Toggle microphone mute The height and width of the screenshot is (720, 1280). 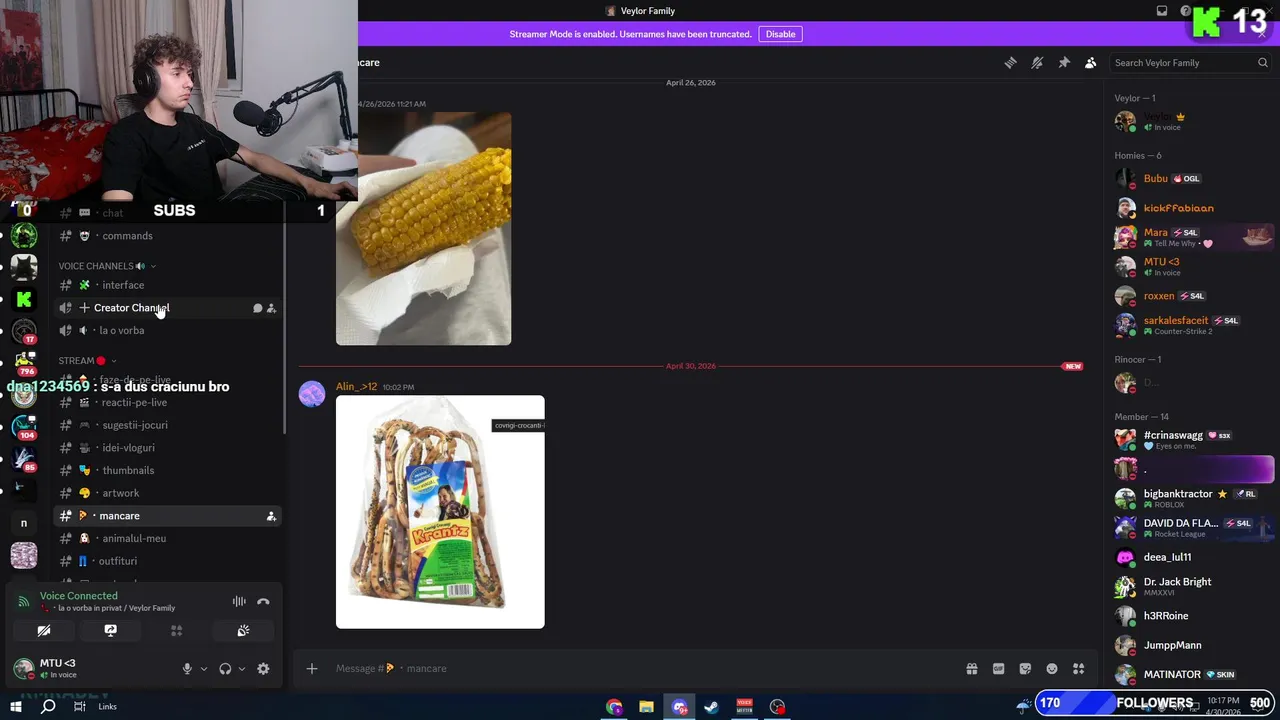click(x=187, y=669)
